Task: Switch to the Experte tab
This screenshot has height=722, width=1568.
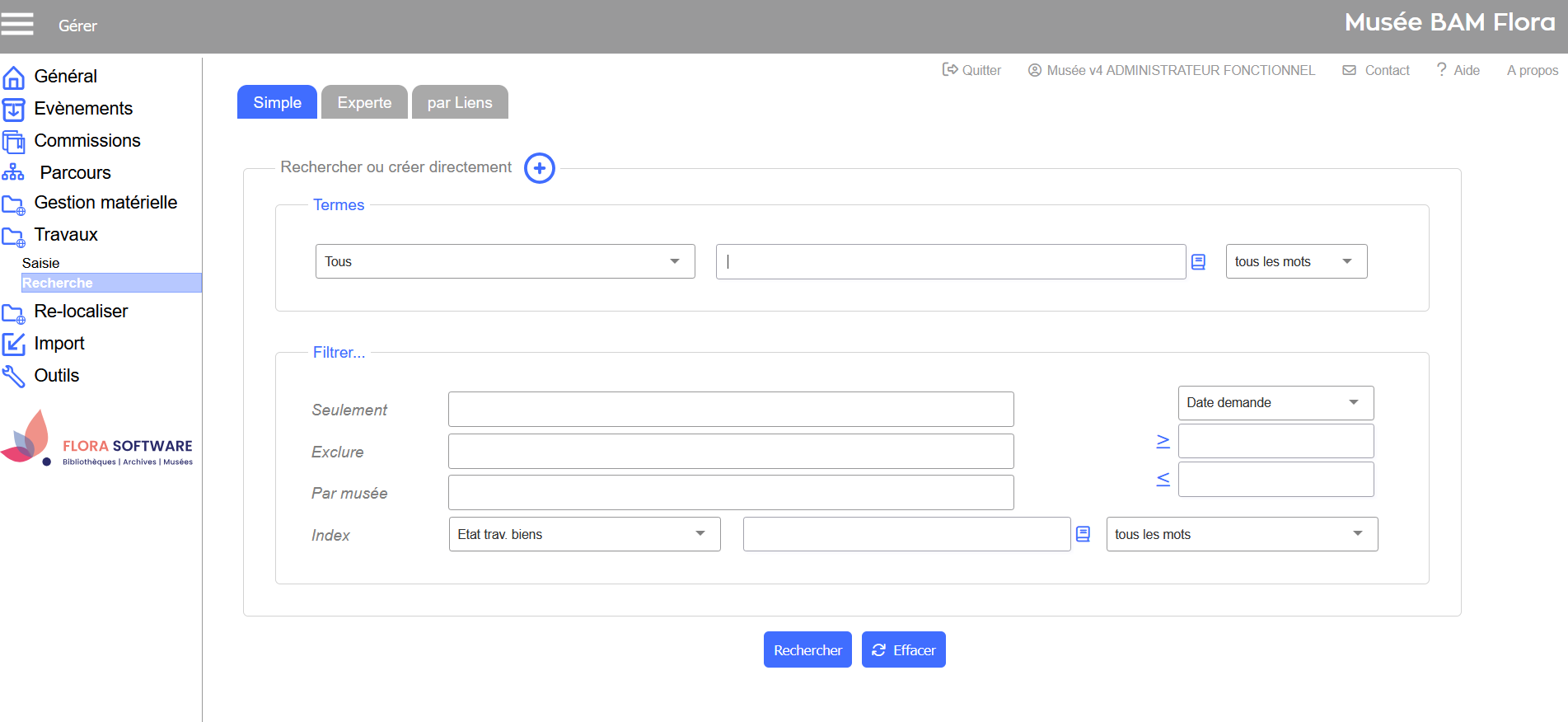Action: 364,102
